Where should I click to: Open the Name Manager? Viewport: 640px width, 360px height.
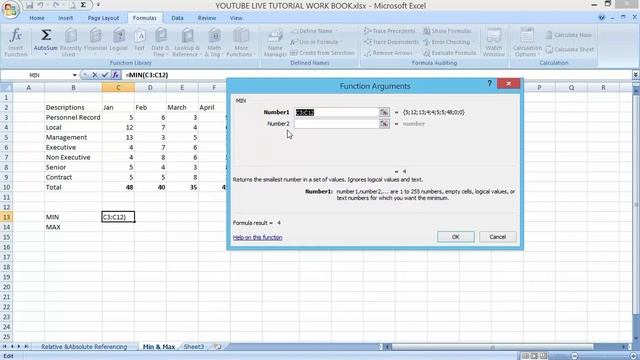click(x=275, y=42)
